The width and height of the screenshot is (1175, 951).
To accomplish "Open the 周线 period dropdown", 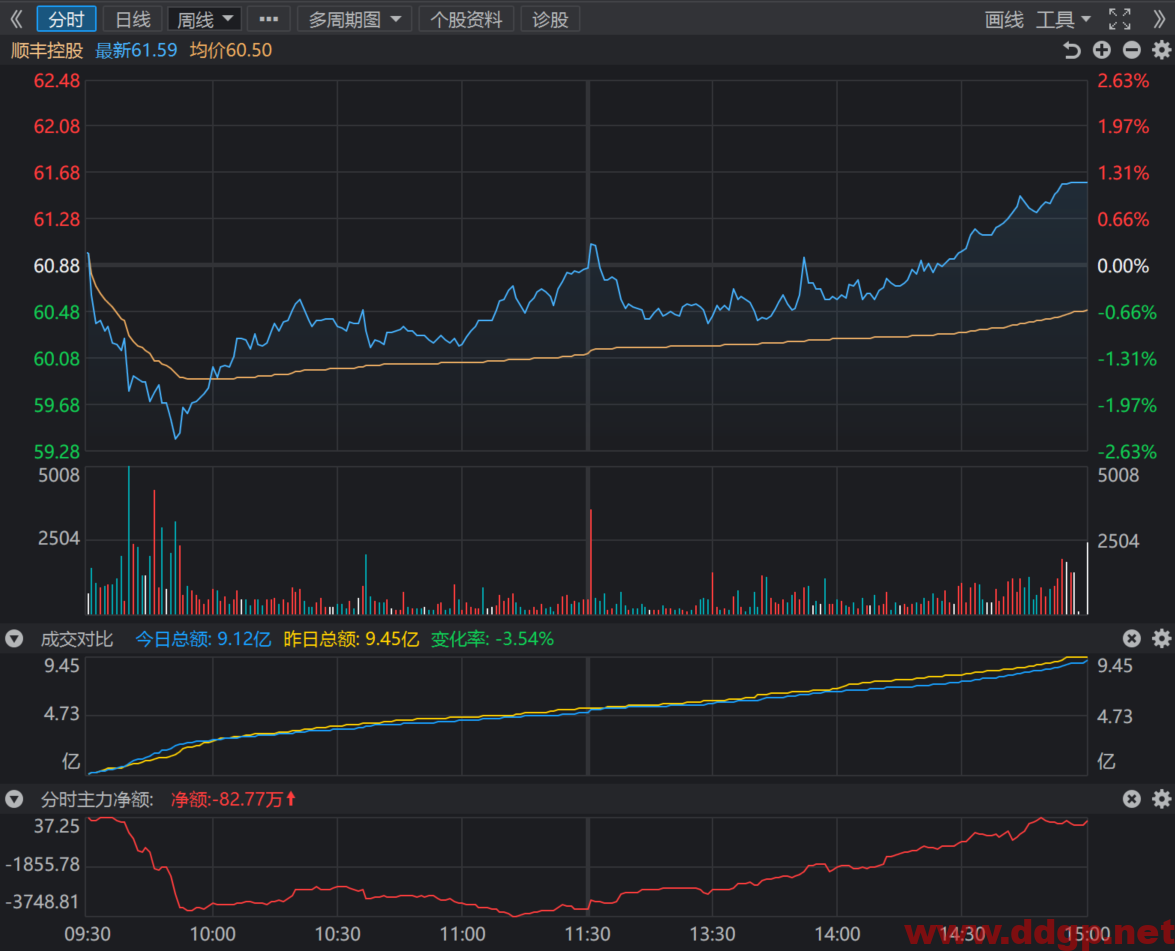I will [x=204, y=19].
